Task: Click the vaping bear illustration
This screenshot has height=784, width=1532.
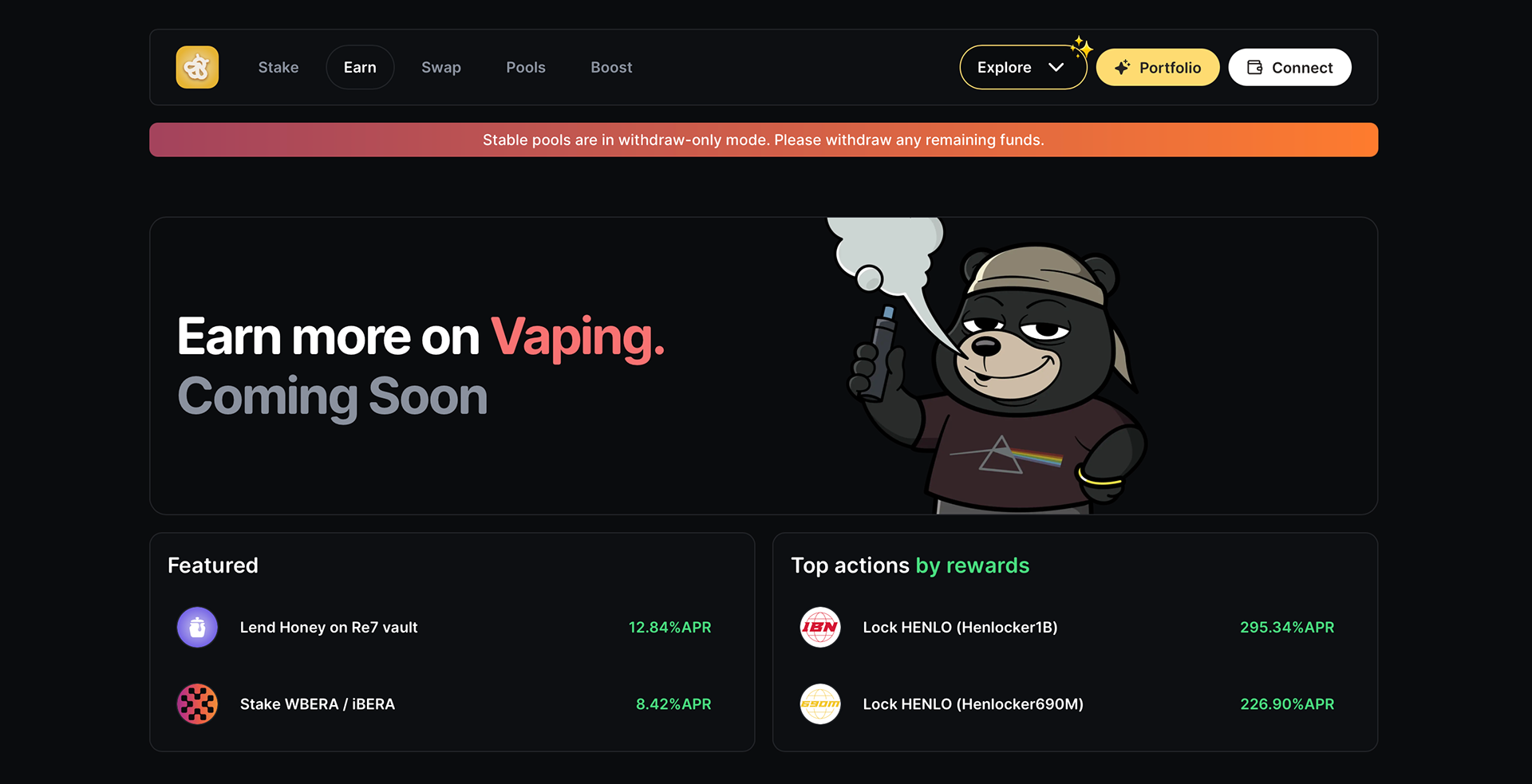Action: click(x=989, y=365)
